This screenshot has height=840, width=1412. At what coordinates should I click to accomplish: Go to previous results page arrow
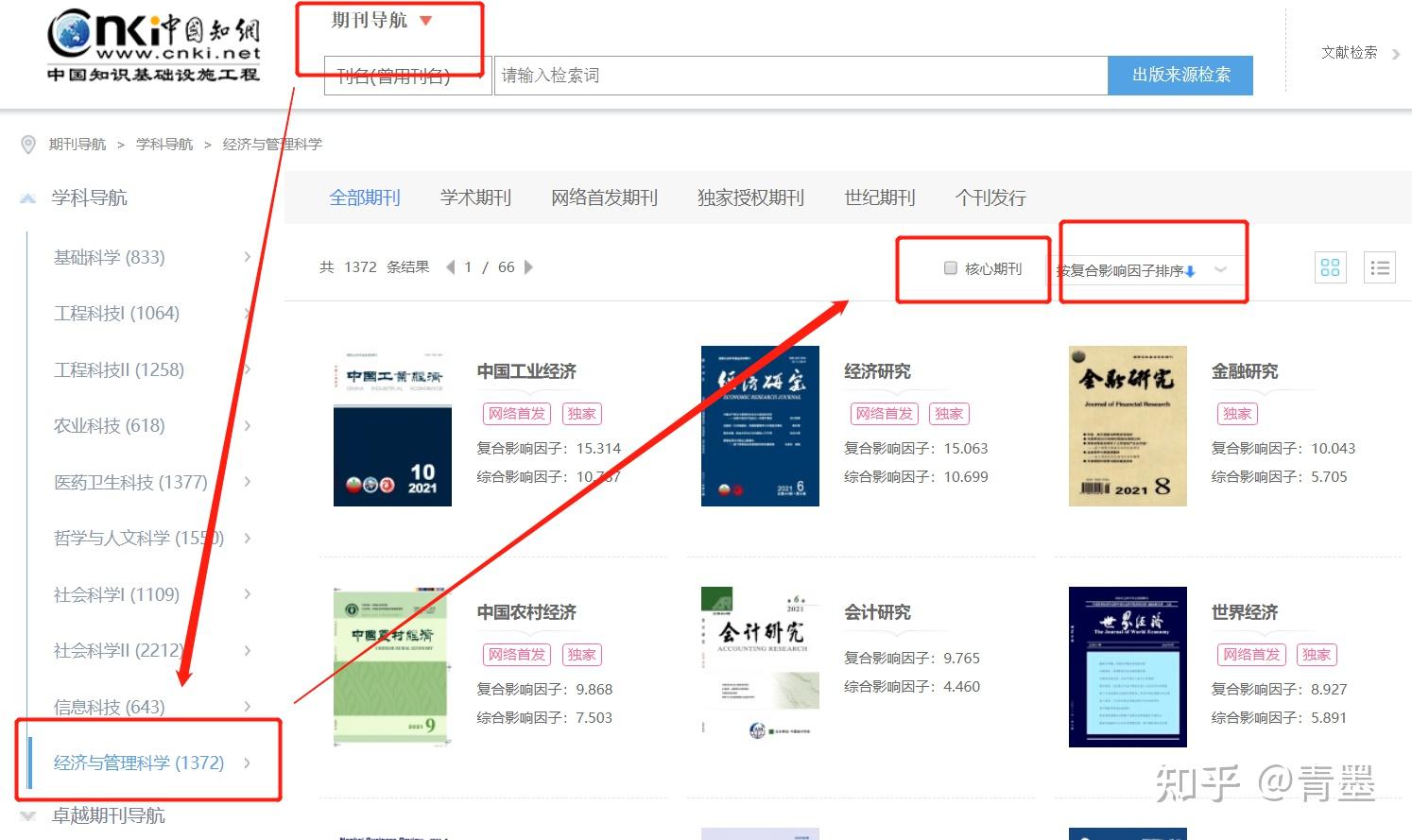click(x=450, y=267)
